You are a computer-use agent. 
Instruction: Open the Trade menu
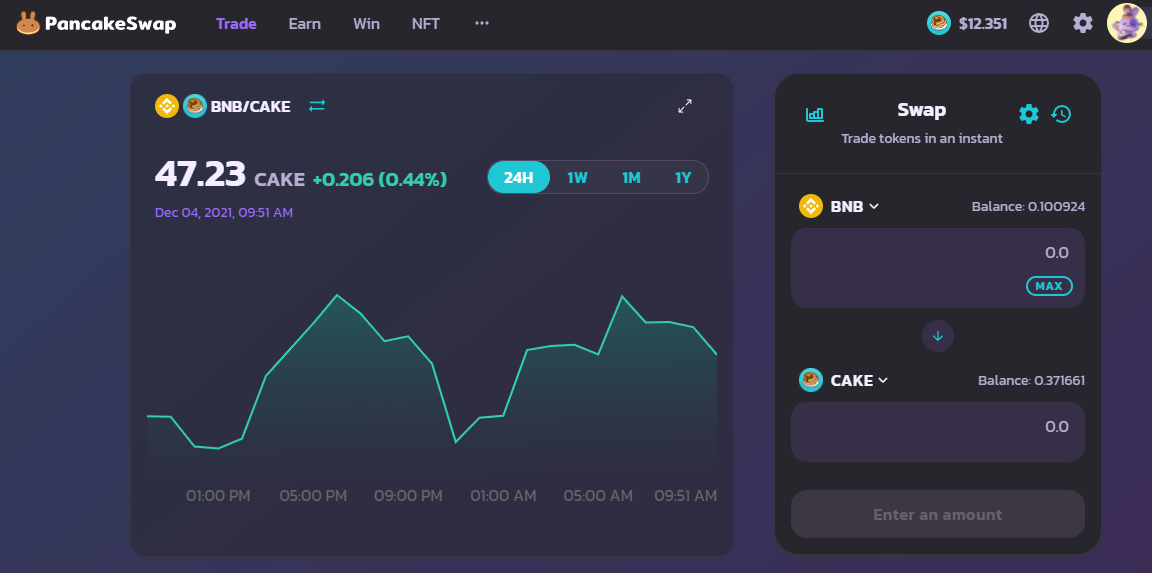pyautogui.click(x=236, y=24)
